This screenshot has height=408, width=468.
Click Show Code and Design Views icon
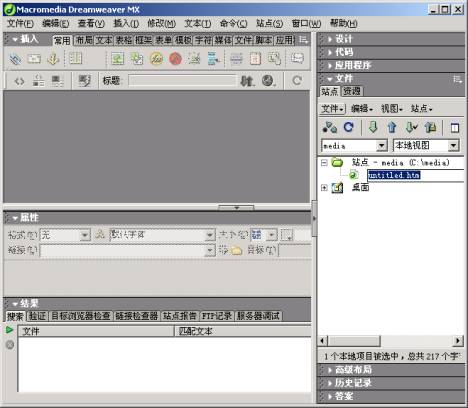coord(38,81)
